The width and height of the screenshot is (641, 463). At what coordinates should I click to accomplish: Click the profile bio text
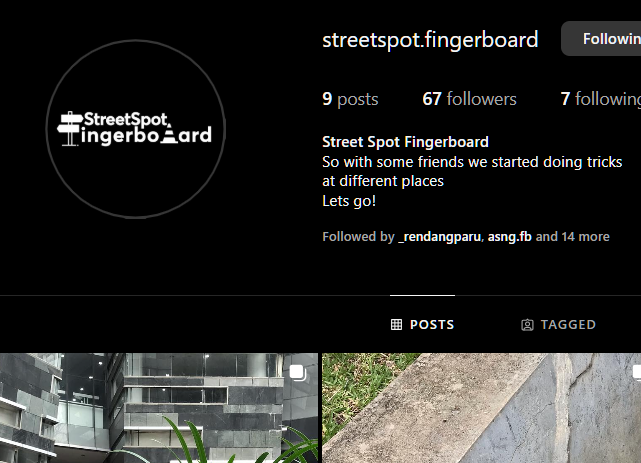click(x=472, y=181)
